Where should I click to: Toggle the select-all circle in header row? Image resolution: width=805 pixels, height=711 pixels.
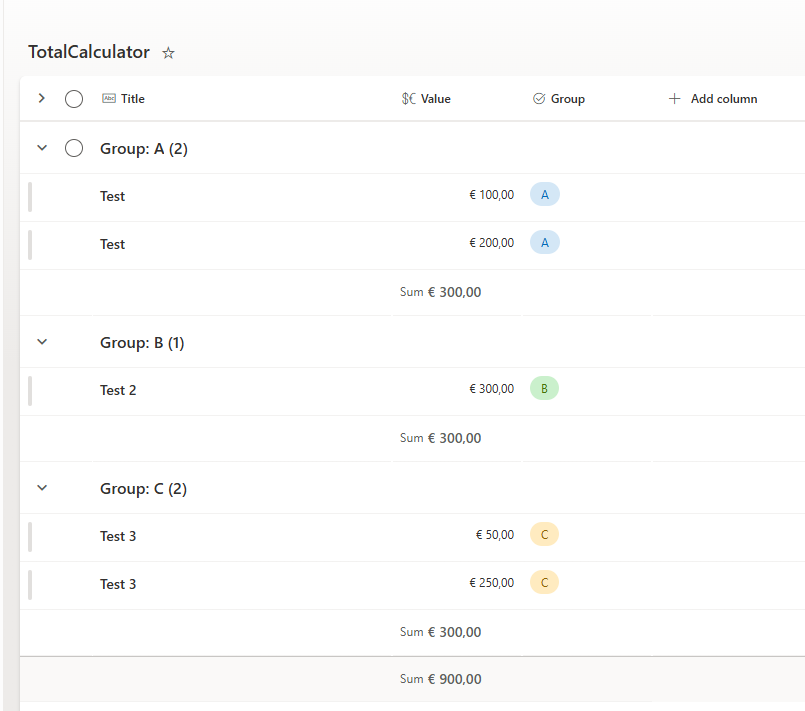[74, 99]
